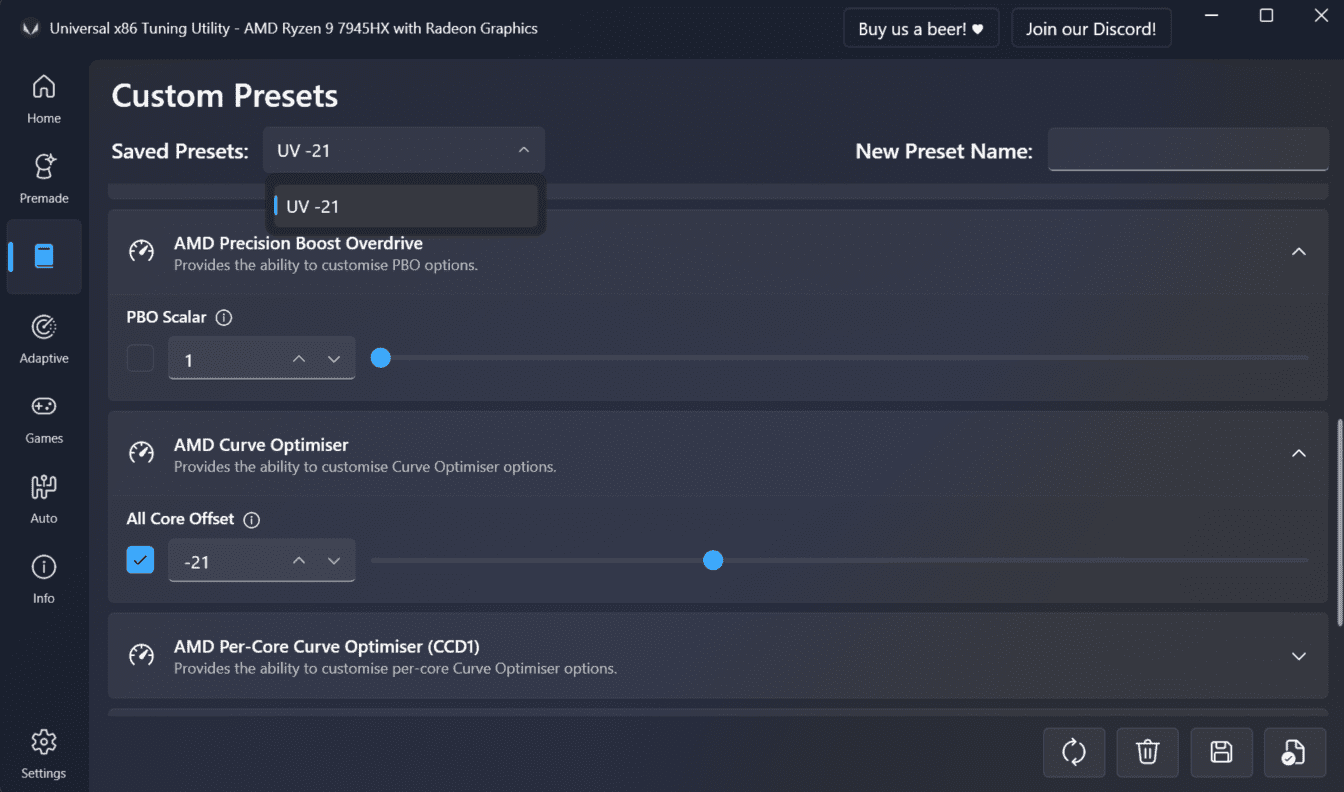This screenshot has width=1344, height=792.
Task: Collapse the AMD Precision Boost Overdrive section
Action: pyautogui.click(x=1299, y=252)
